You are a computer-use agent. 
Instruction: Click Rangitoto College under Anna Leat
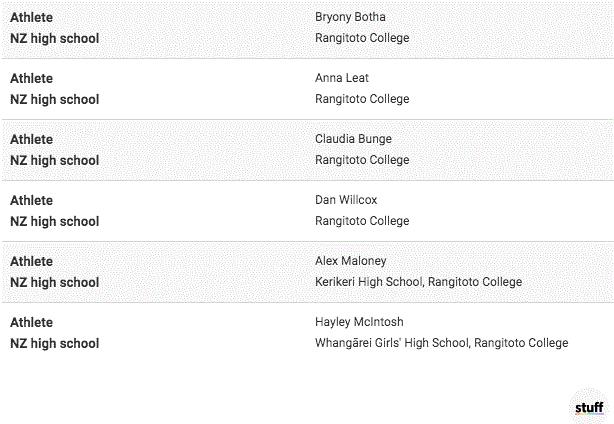[362, 99]
